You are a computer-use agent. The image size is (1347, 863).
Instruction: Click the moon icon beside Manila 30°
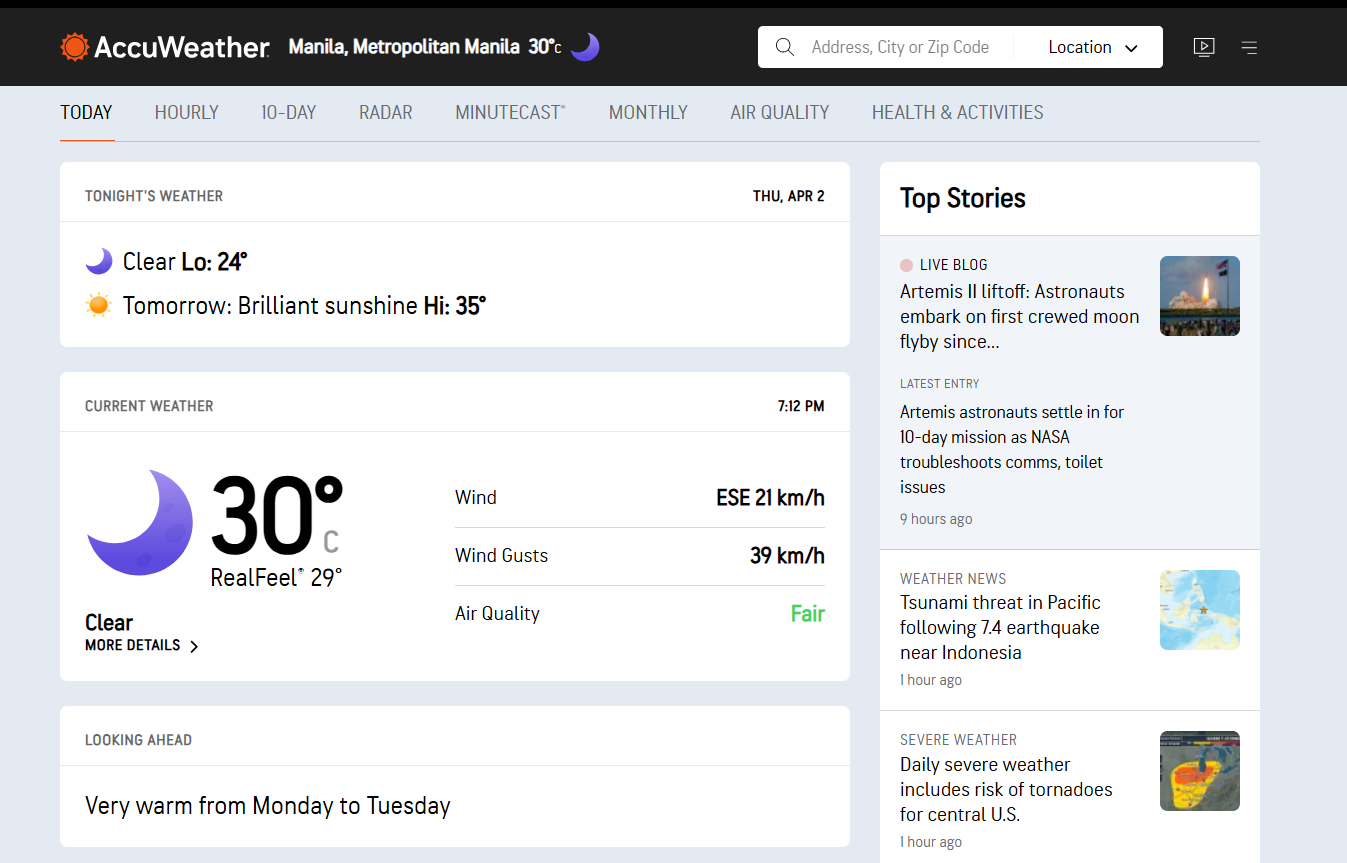[x=585, y=46]
